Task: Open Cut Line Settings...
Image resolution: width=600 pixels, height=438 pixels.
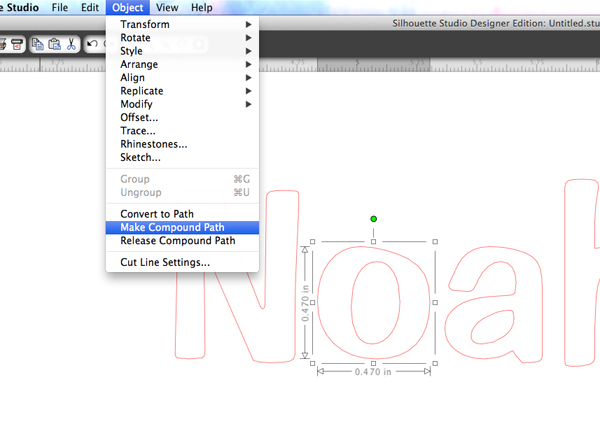Action: pyautogui.click(x=182, y=262)
